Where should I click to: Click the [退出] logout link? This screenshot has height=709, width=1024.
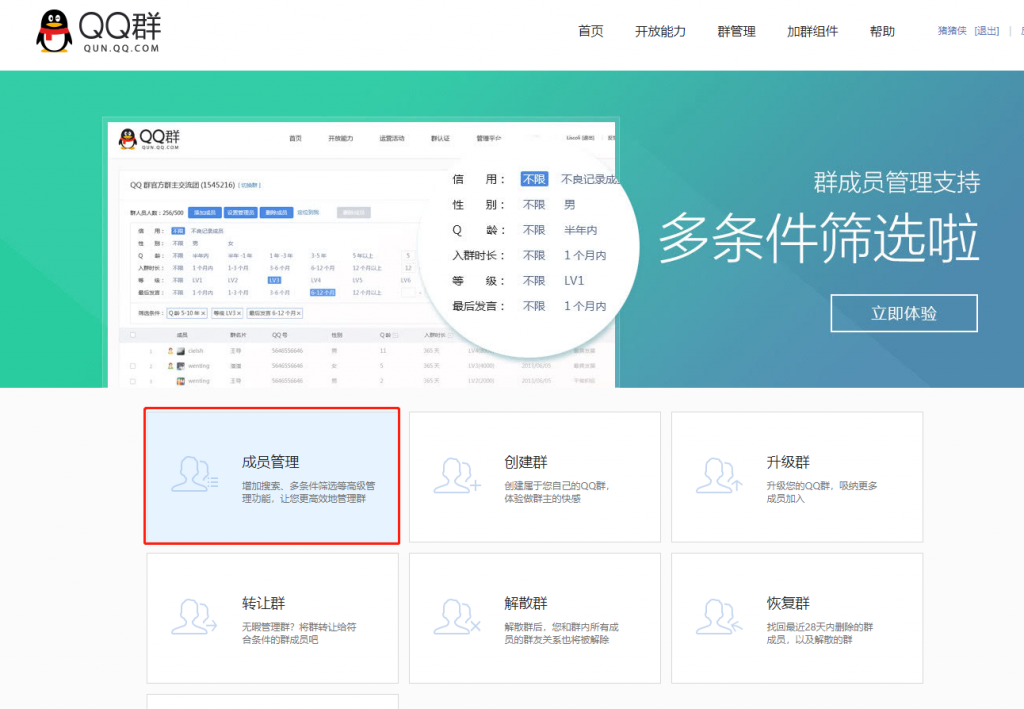point(986,31)
